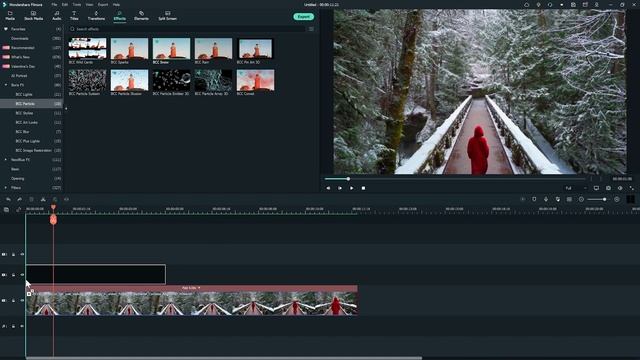640x360 pixels.
Task: Click the record voiceover microphone icon
Action: click(x=546, y=199)
